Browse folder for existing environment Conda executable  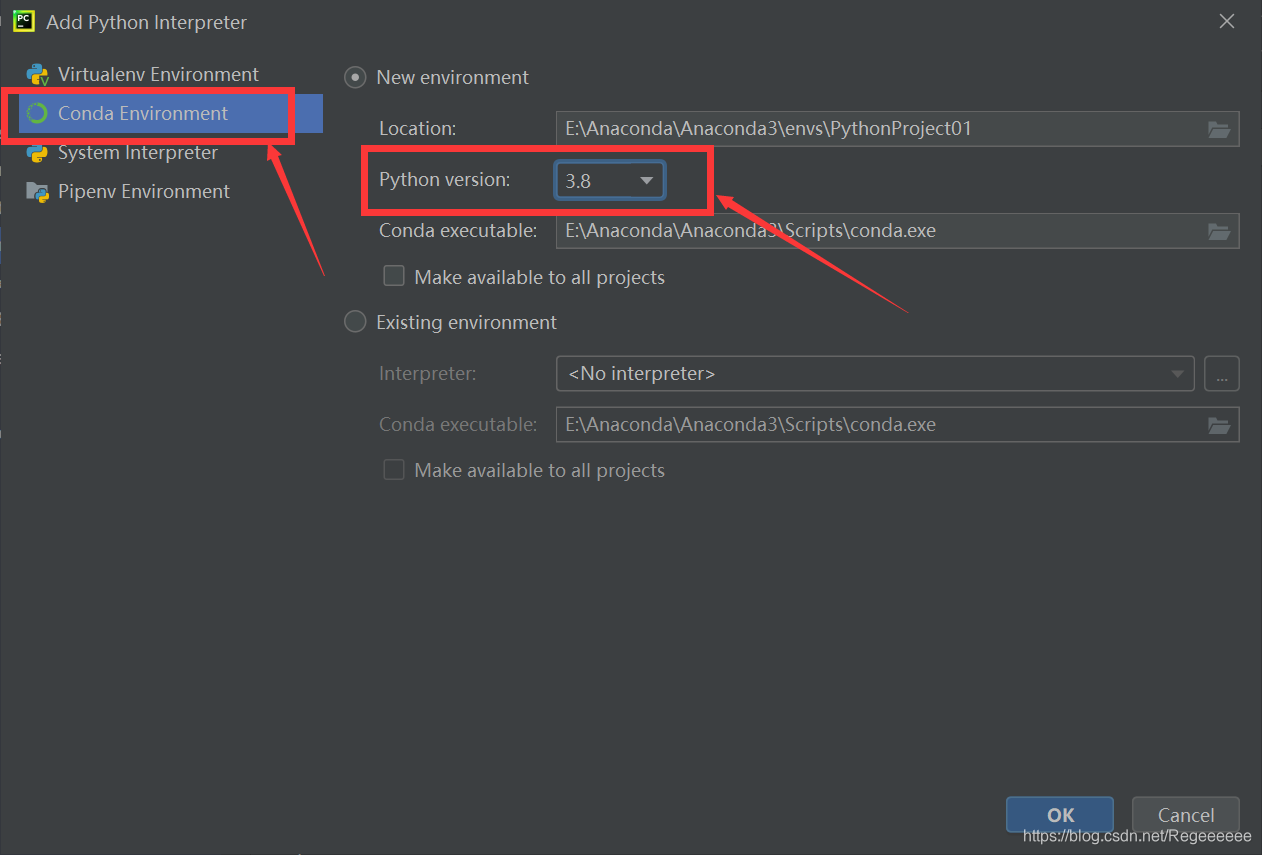(x=1218, y=425)
